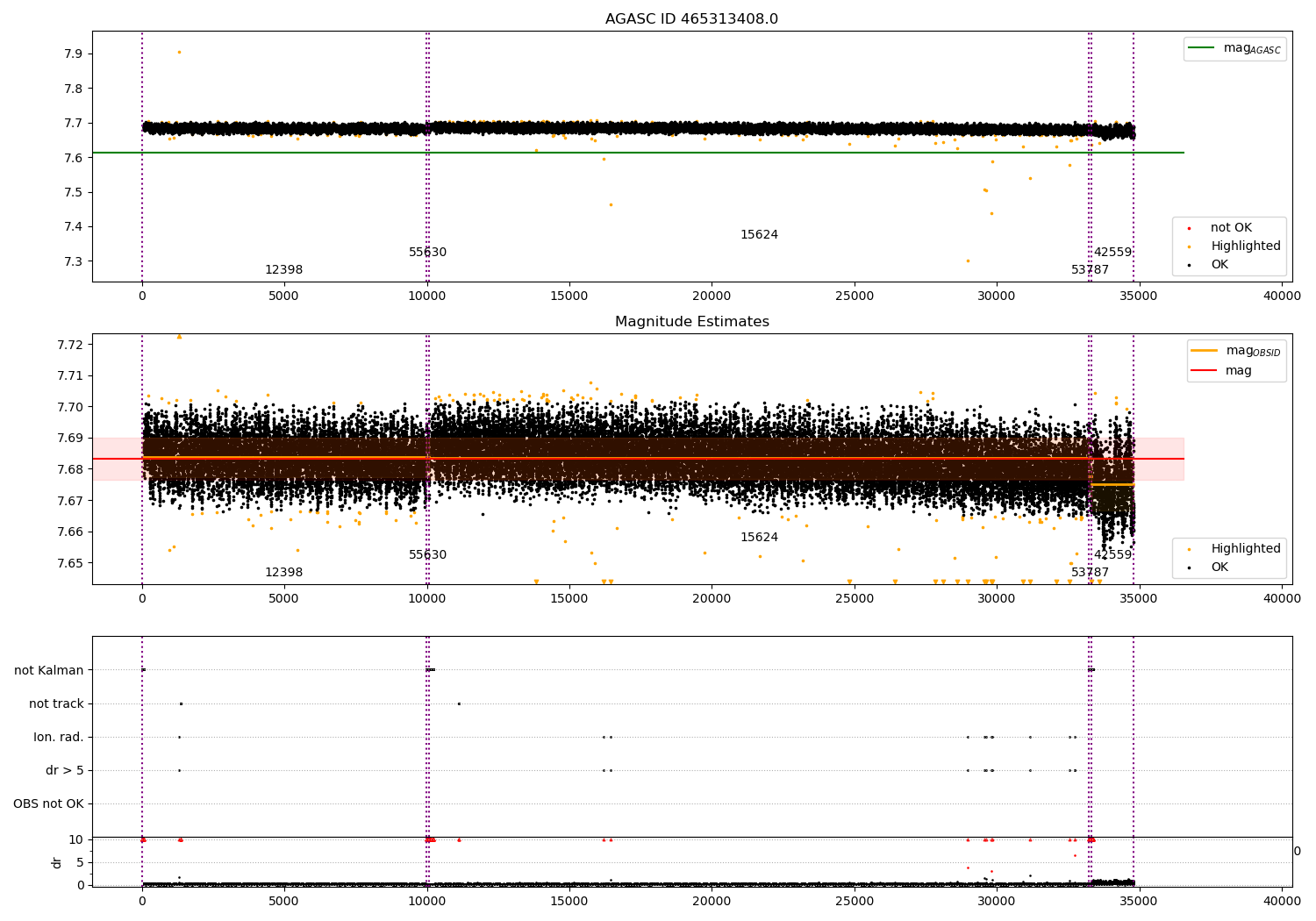The image size is (1316, 921).
Task: Select the mag OBSID legend entry with the orange line
Action: (x=1236, y=351)
